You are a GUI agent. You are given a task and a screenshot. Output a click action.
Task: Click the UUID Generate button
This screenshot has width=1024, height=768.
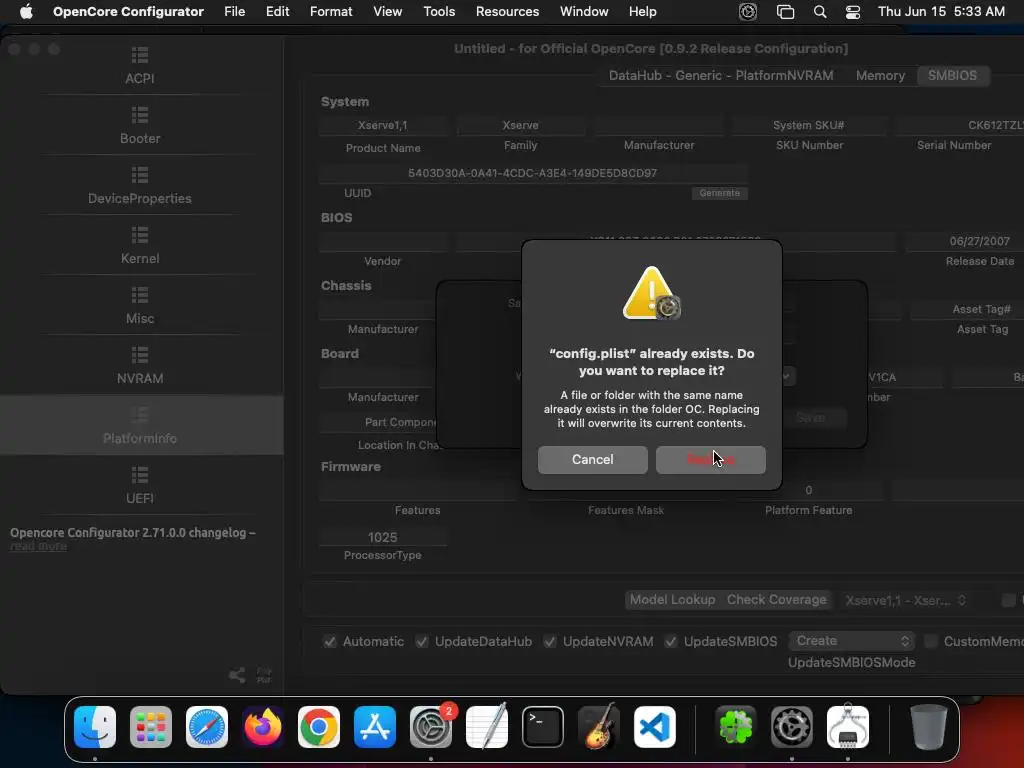(720, 193)
